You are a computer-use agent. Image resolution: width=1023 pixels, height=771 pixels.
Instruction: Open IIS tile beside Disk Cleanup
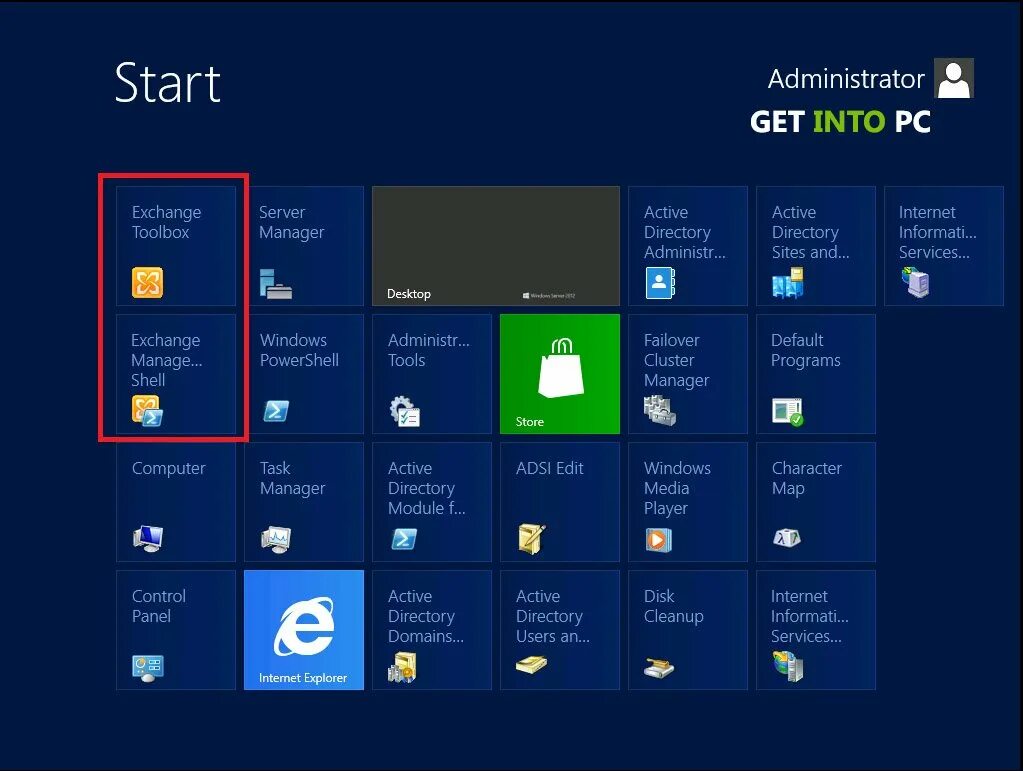tap(816, 629)
